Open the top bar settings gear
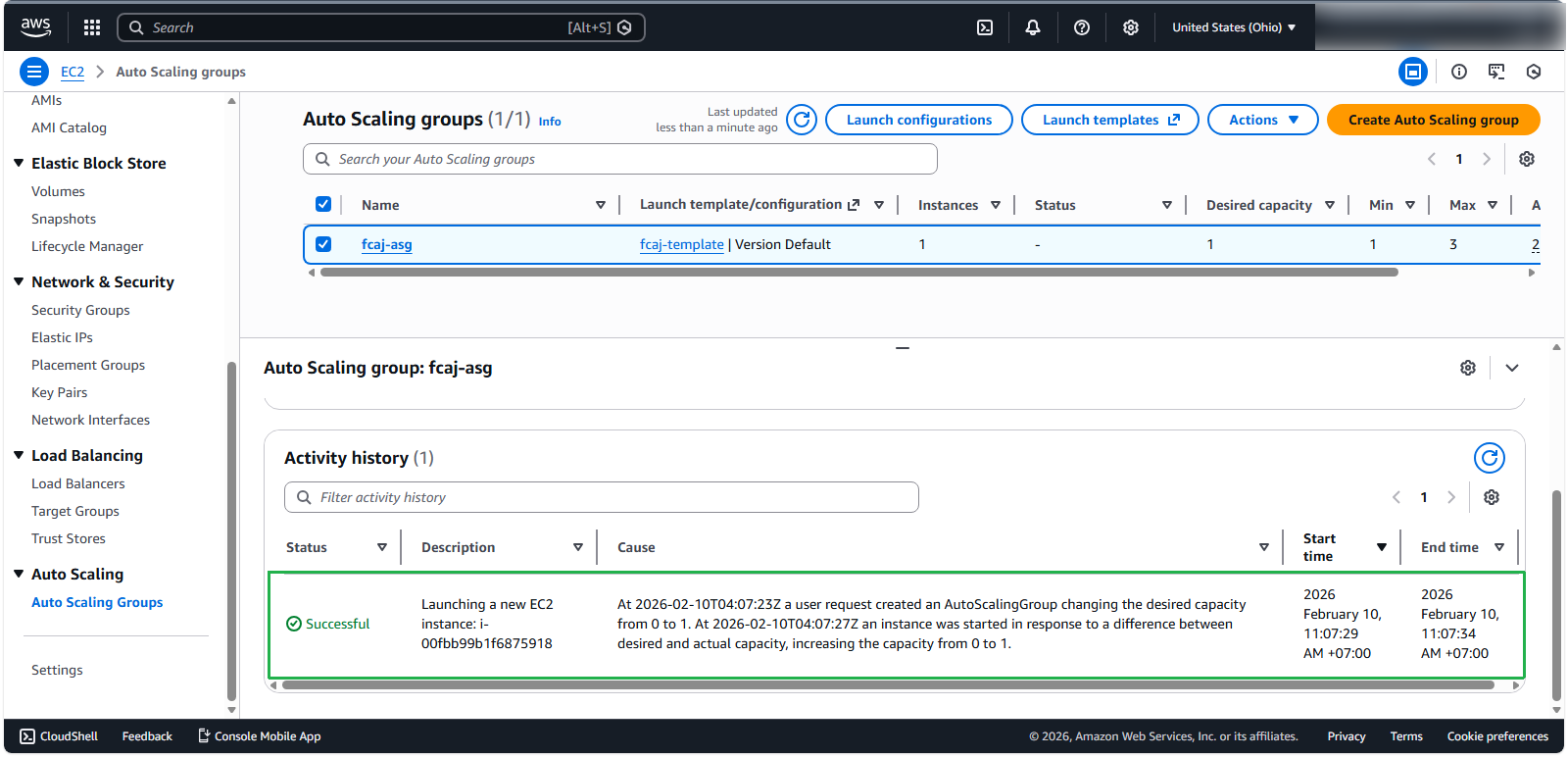The image size is (1568, 757). pos(1131,27)
